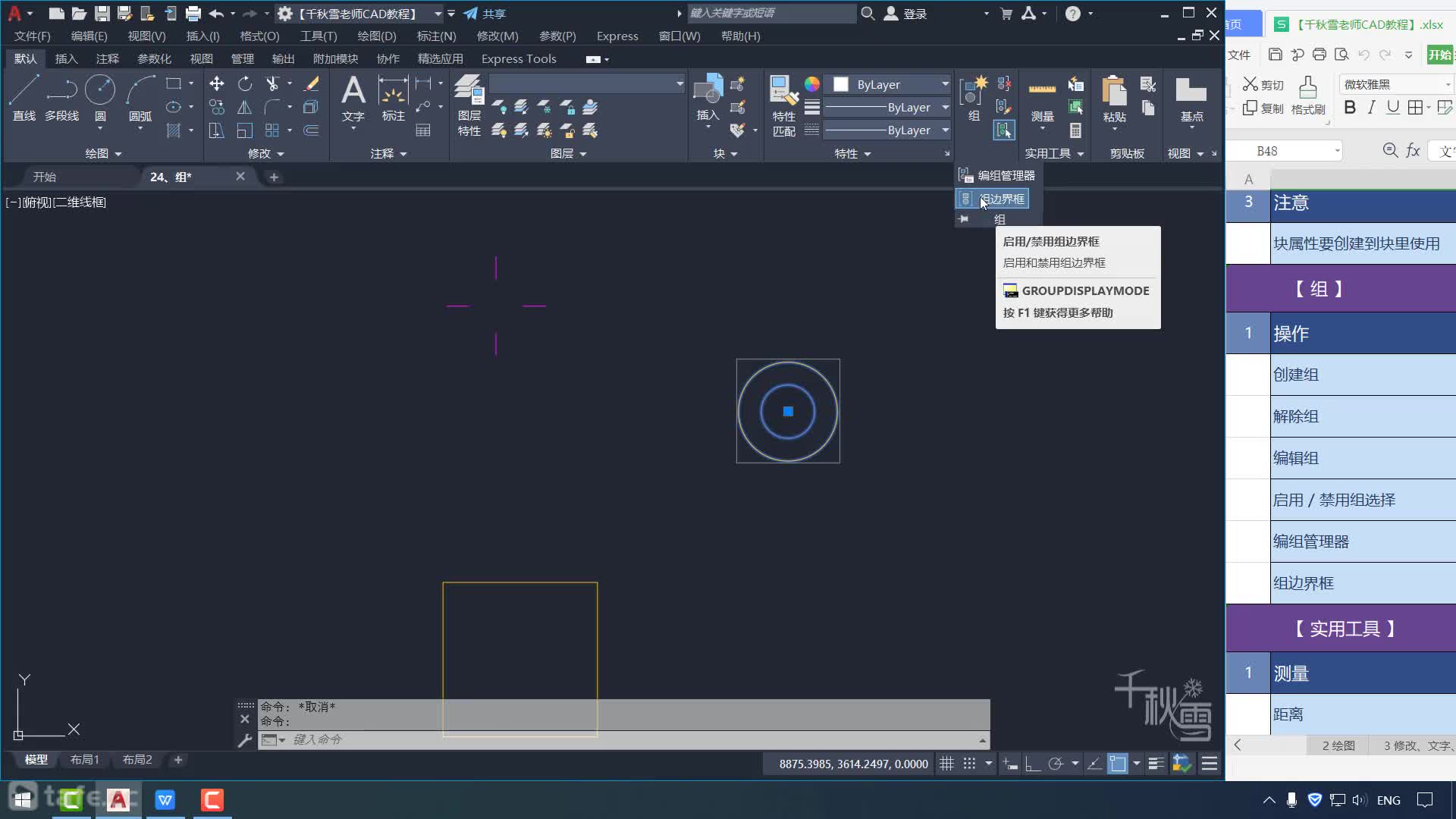Toggle snap mode in status bar
This screenshot has height=819, width=1456.
969,764
